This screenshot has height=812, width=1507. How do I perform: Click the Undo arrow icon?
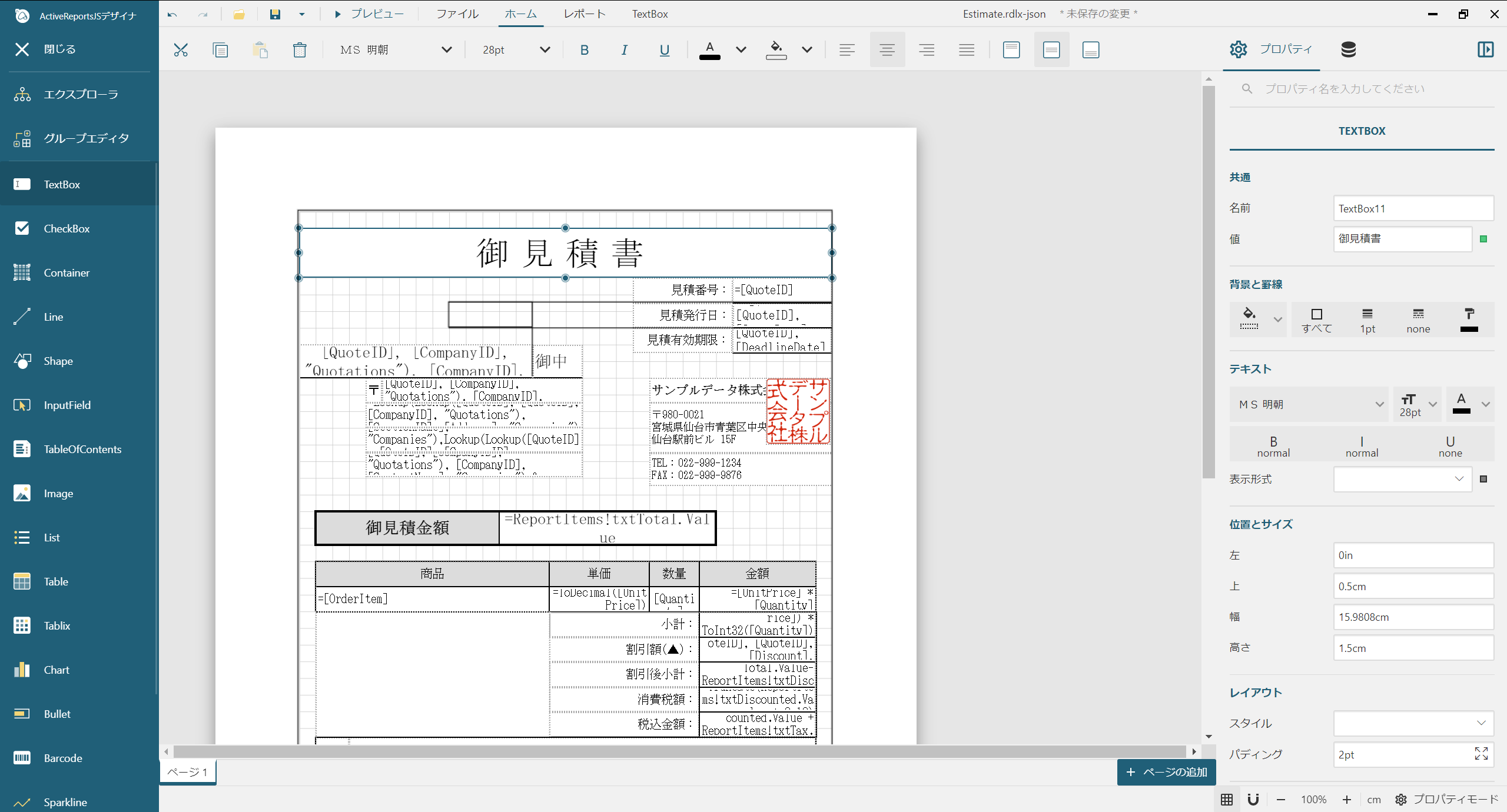click(172, 14)
